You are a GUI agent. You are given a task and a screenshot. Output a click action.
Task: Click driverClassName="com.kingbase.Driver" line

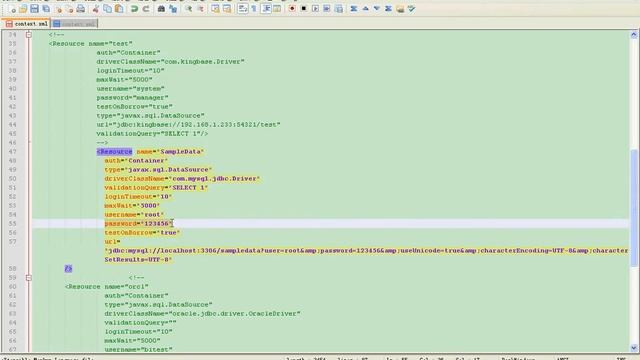point(170,62)
